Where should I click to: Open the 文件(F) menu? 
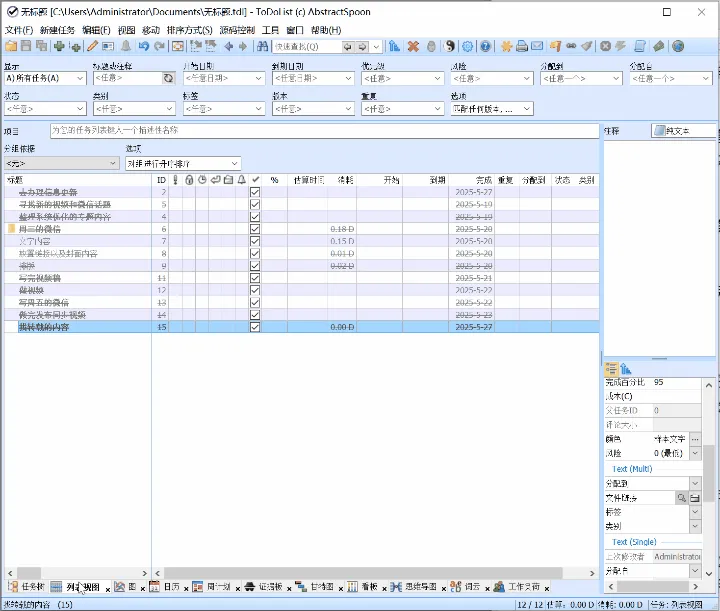(19, 30)
